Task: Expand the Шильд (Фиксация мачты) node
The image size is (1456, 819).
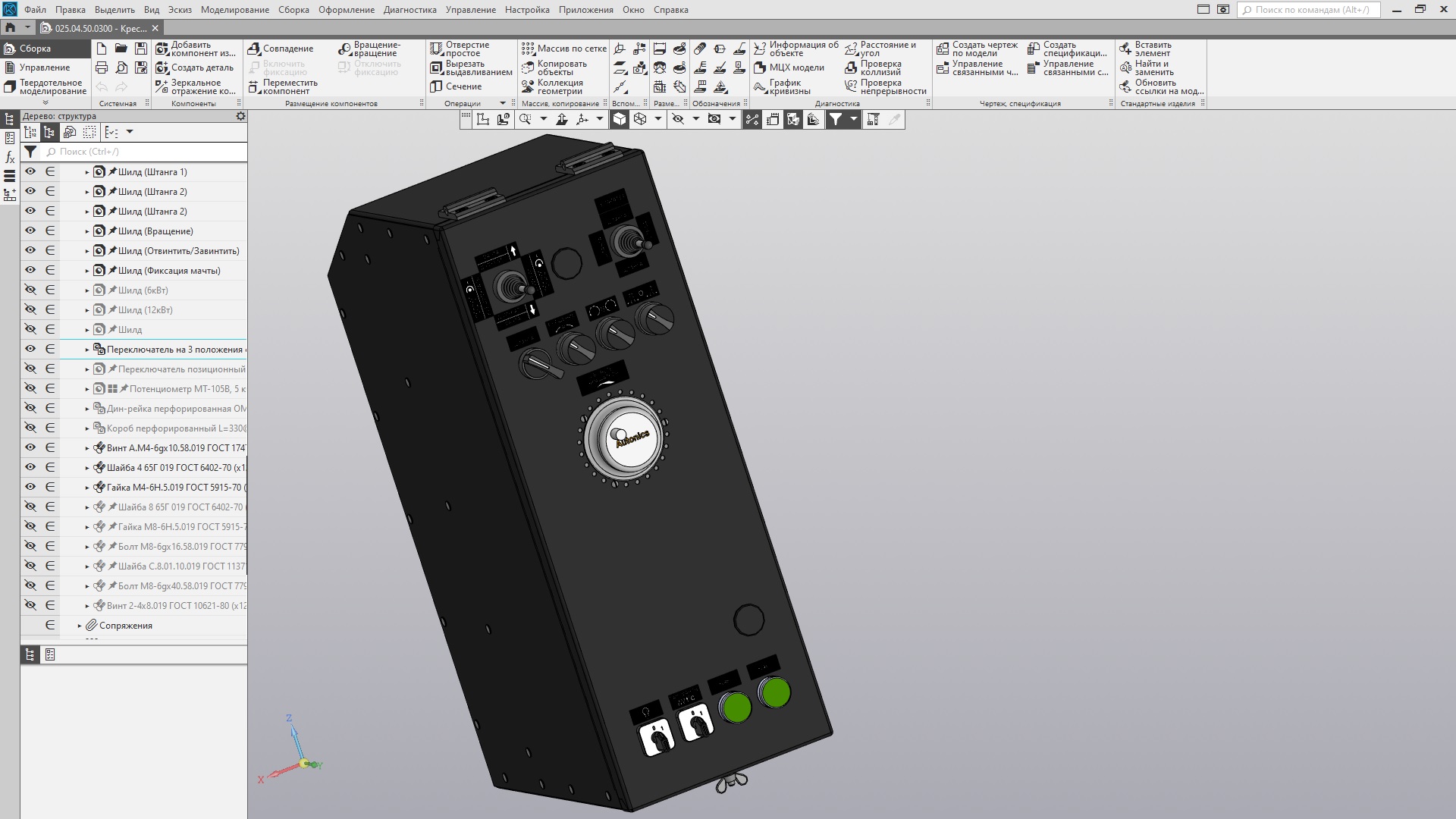Action: click(x=87, y=271)
